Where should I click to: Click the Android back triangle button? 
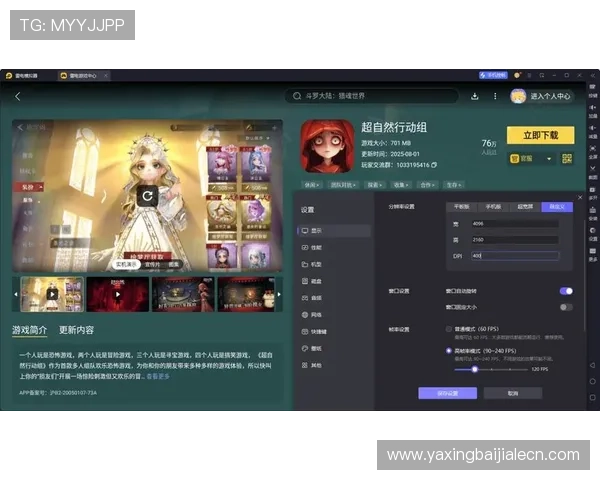(x=592, y=365)
